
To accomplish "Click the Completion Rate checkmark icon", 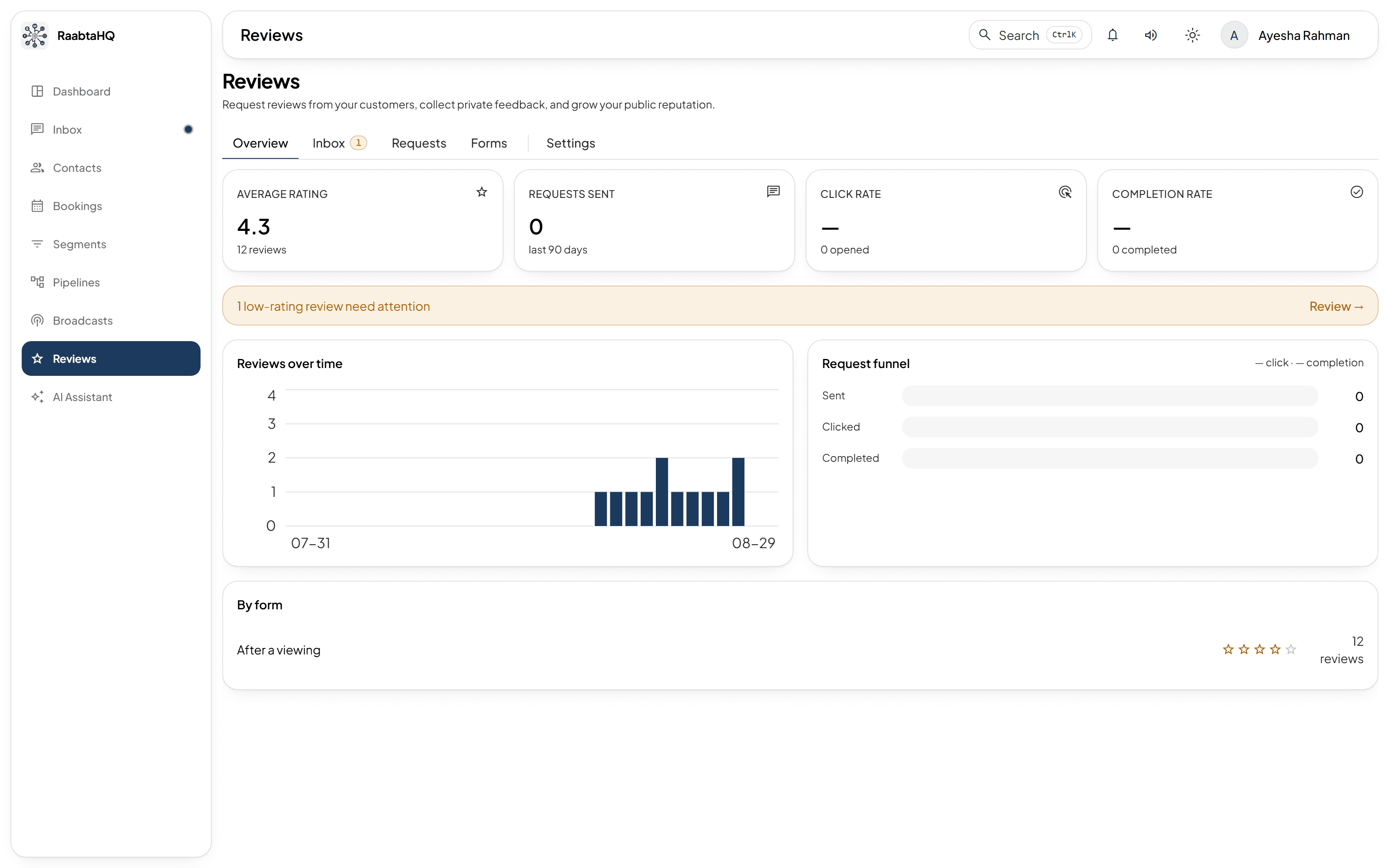I will tap(1357, 192).
